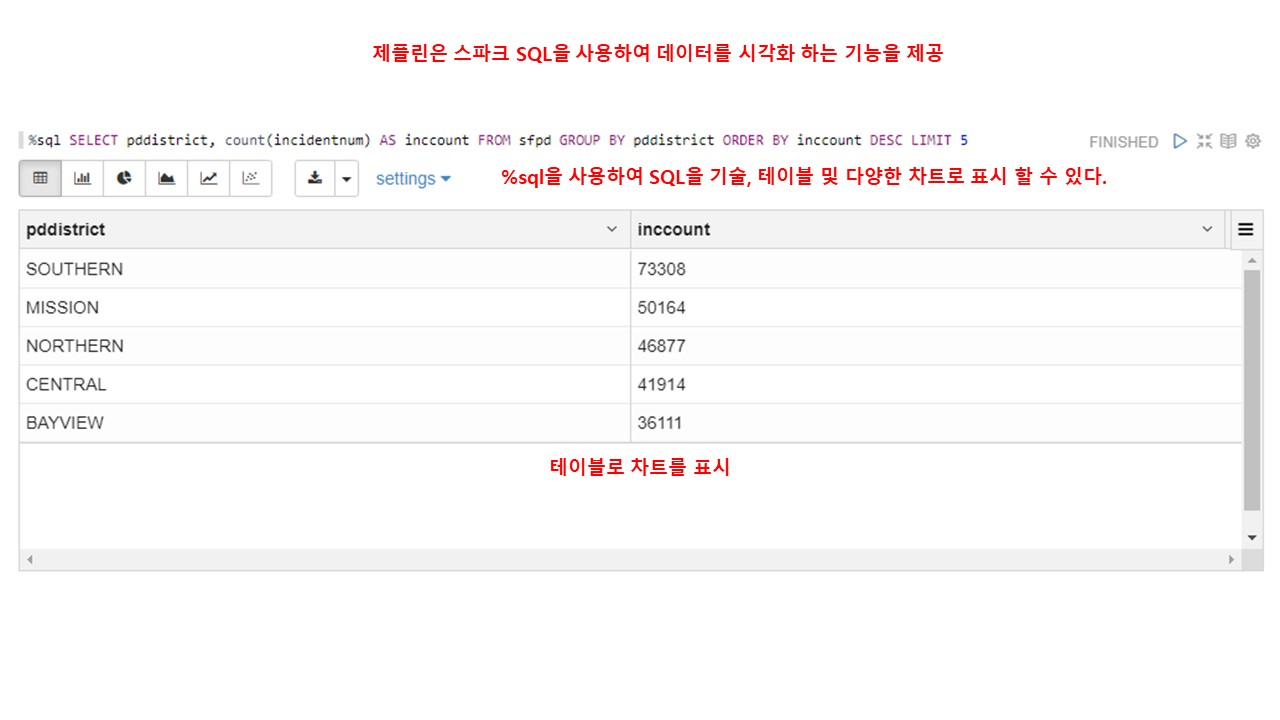Switch to table view icon

[40, 178]
